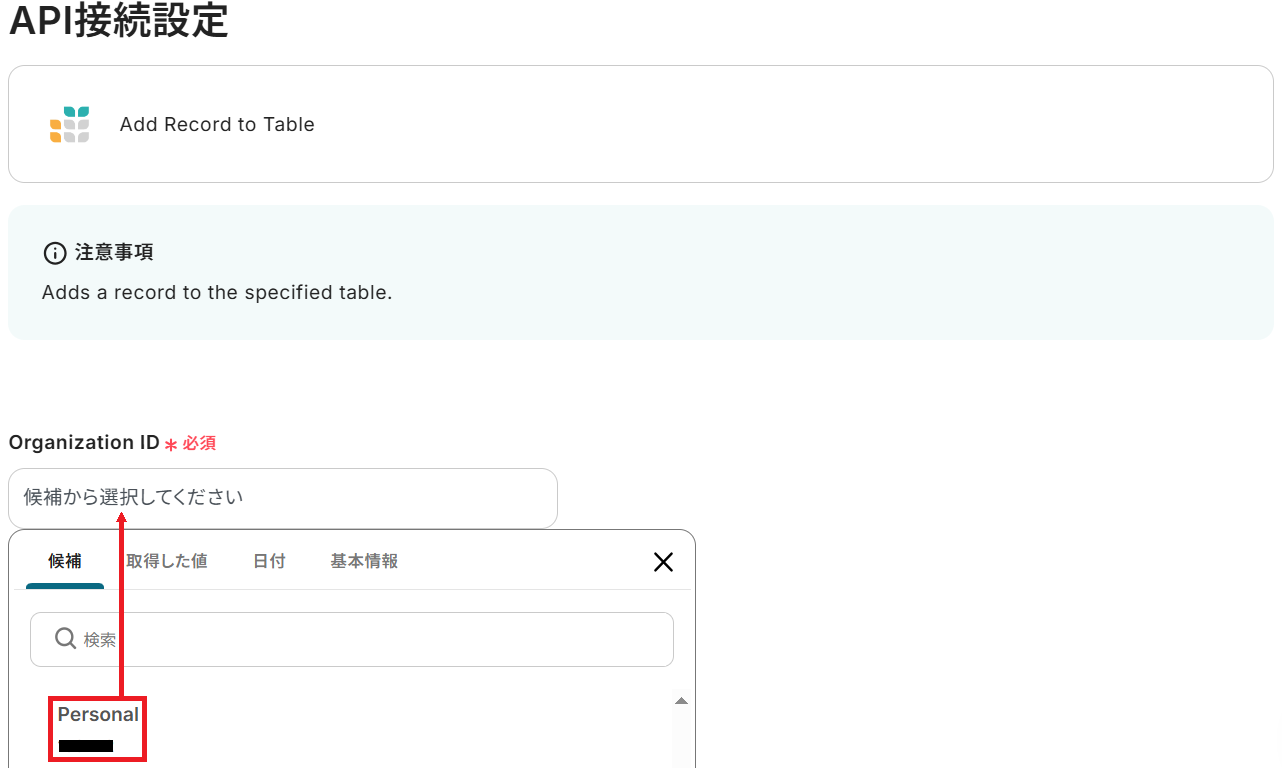1282x768 pixels.
Task: Click the Add Record to Table app icon
Action: [x=69, y=124]
